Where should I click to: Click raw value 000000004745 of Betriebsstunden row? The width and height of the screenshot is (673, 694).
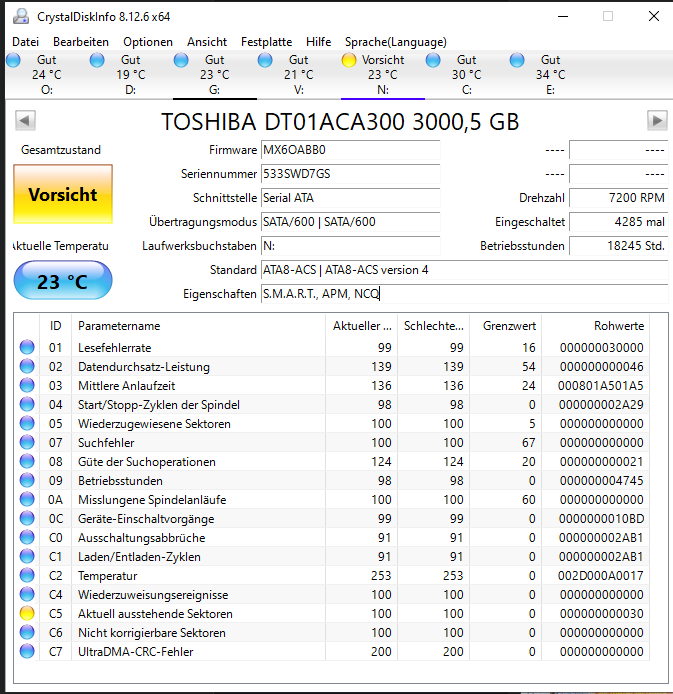click(x=601, y=481)
